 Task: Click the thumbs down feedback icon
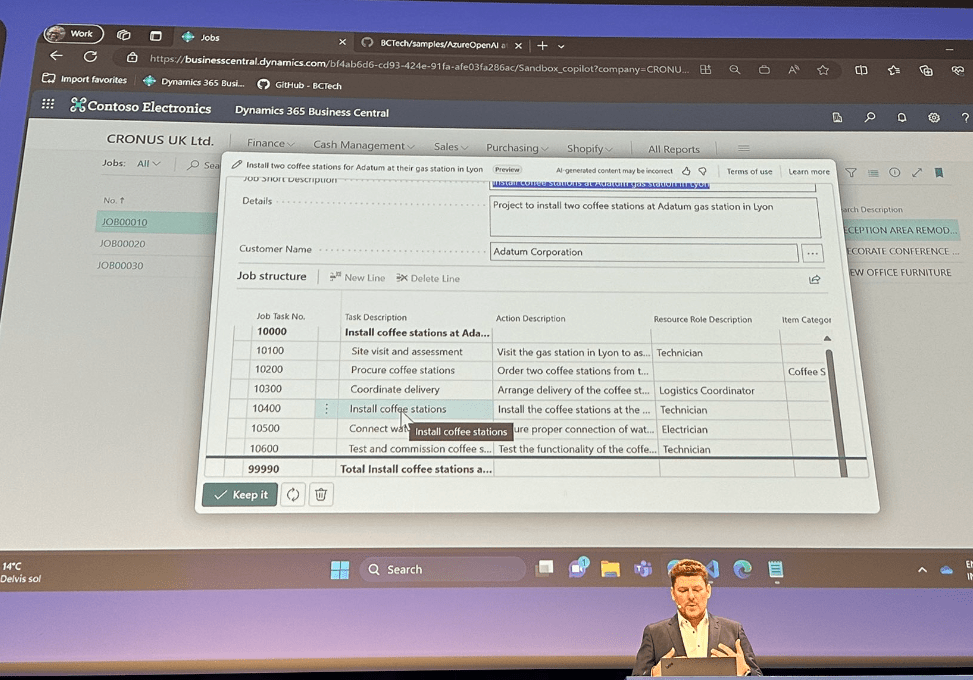703,172
